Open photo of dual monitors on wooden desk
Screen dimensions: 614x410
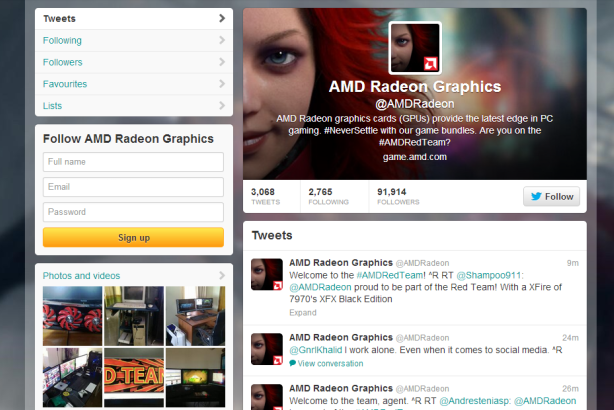[195, 316]
